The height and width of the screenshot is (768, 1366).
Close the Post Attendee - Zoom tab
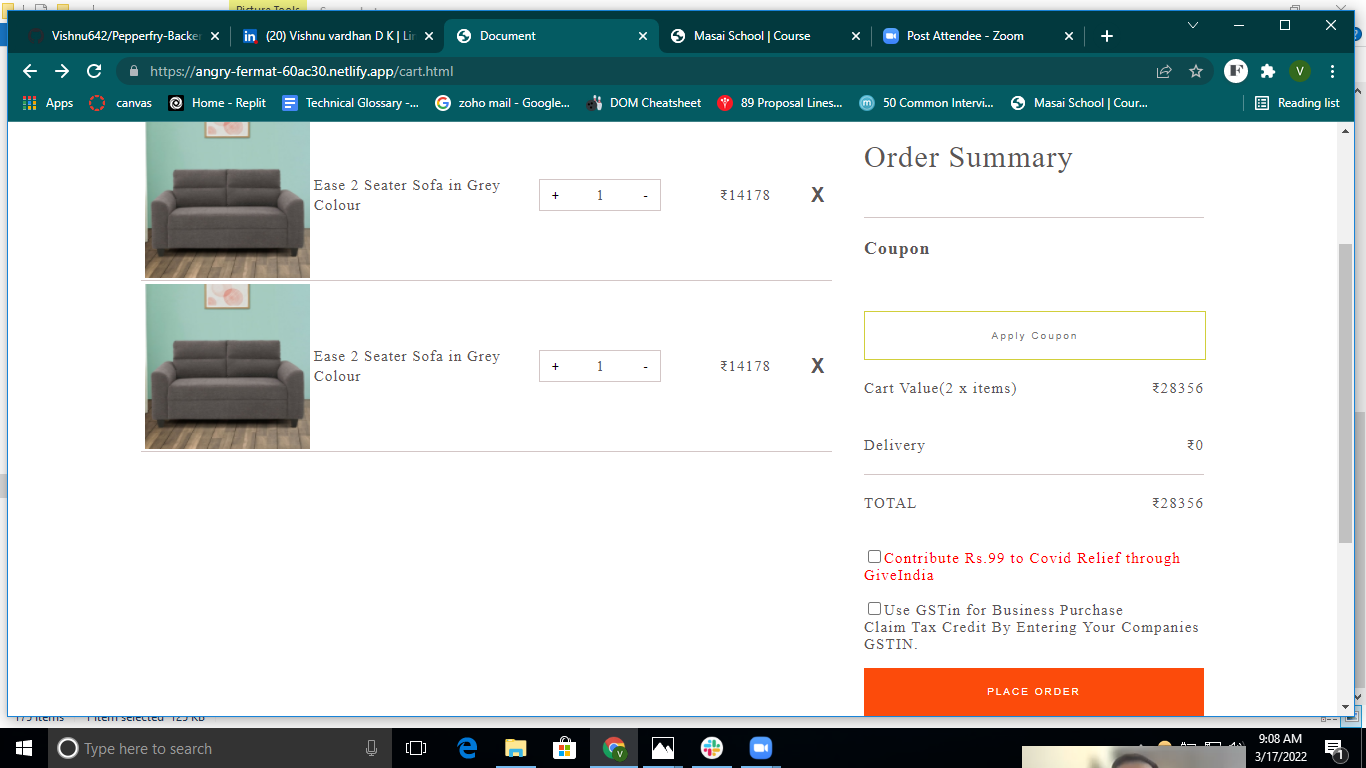[x=1068, y=36]
